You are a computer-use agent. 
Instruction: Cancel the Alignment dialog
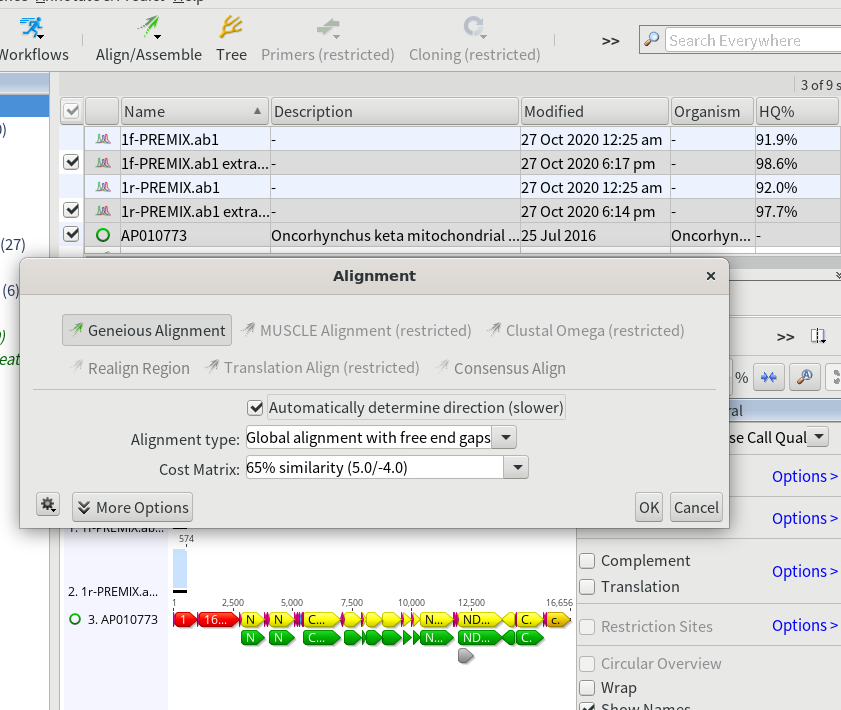(696, 507)
